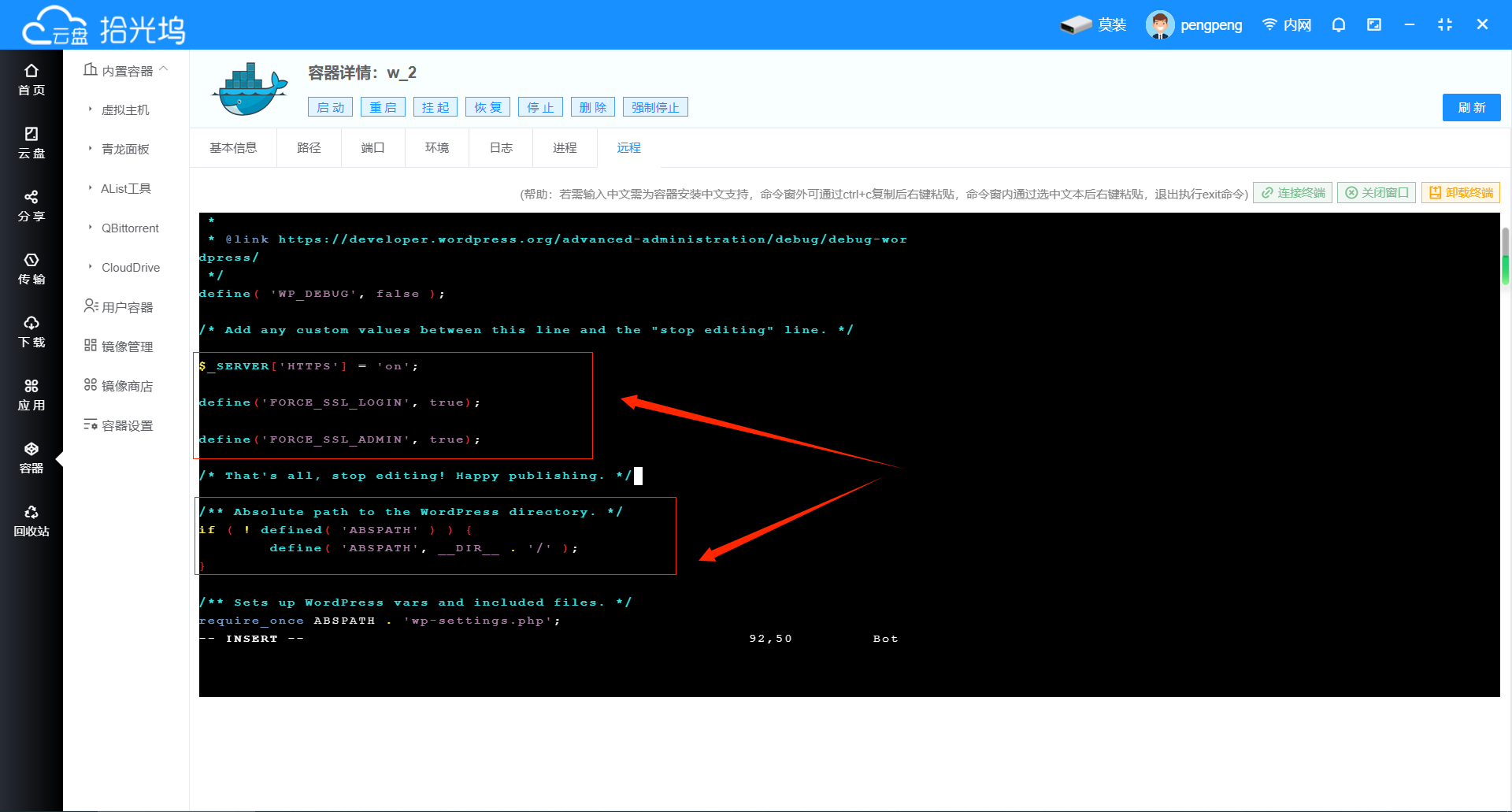Open the 首页 home icon in sidebar
1512x812 pixels.
click(31, 80)
